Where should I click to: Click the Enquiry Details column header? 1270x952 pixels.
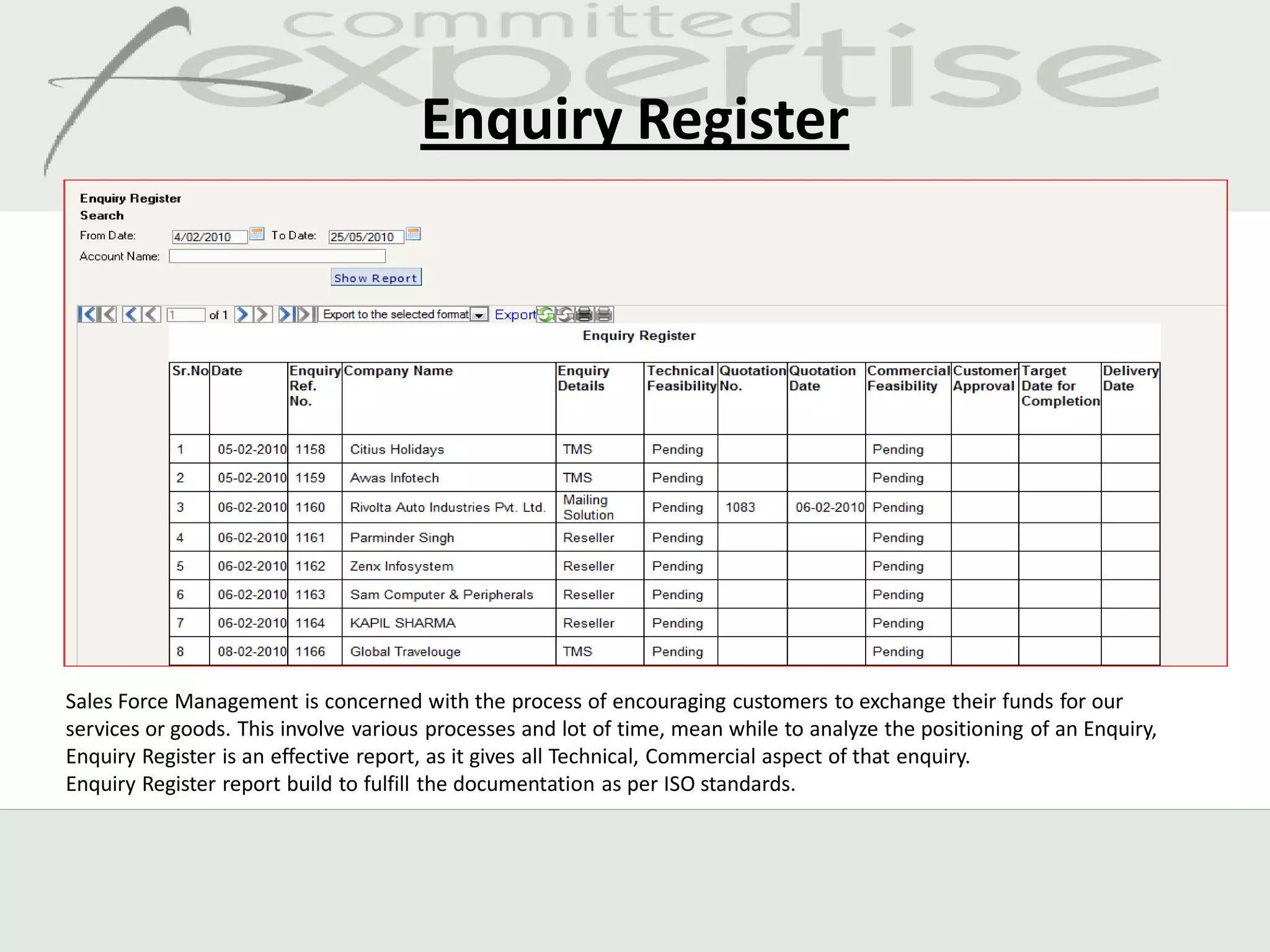click(600, 398)
